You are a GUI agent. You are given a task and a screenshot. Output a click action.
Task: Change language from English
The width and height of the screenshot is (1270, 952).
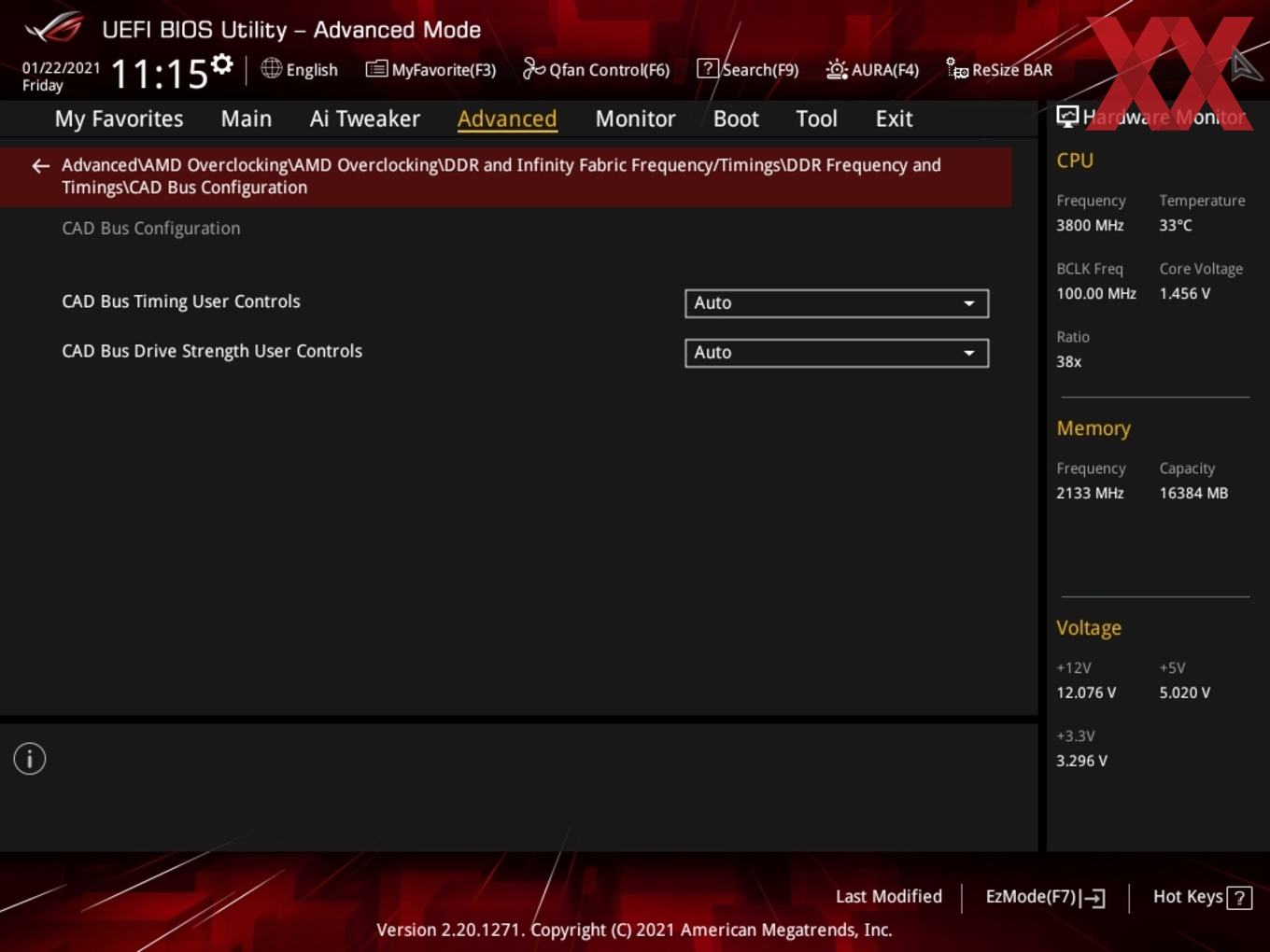312,70
